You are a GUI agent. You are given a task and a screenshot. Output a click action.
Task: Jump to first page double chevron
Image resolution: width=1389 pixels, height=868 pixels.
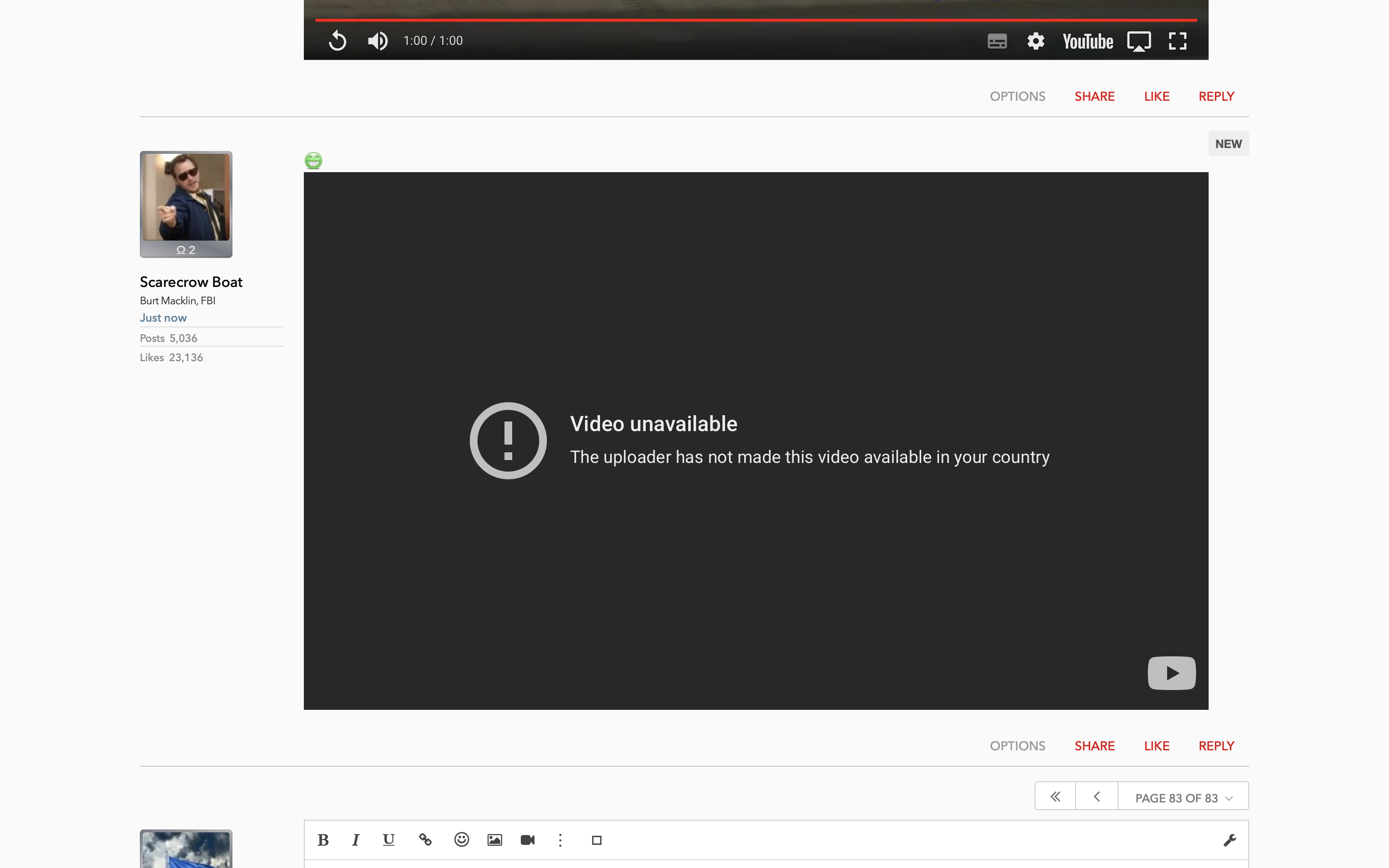pos(1055,796)
